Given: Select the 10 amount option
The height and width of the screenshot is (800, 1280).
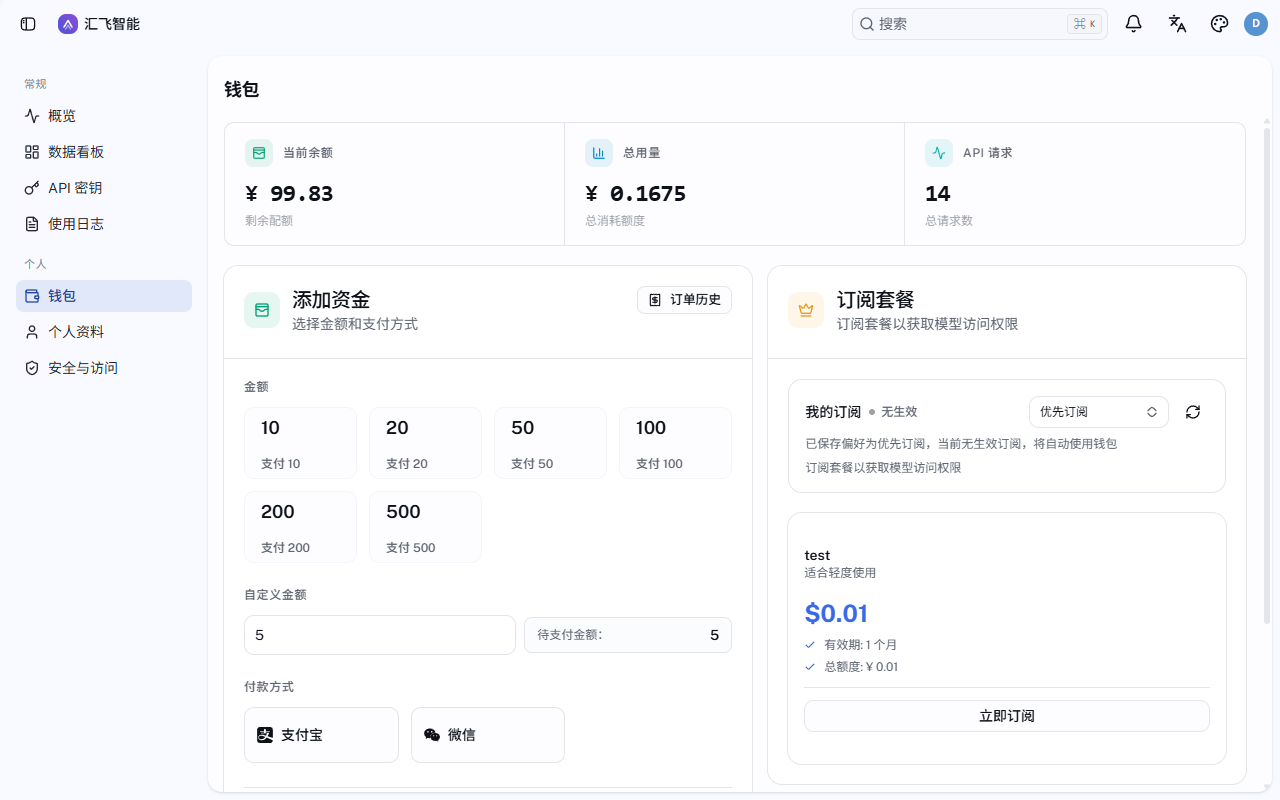Looking at the screenshot, I should pyautogui.click(x=300, y=443).
